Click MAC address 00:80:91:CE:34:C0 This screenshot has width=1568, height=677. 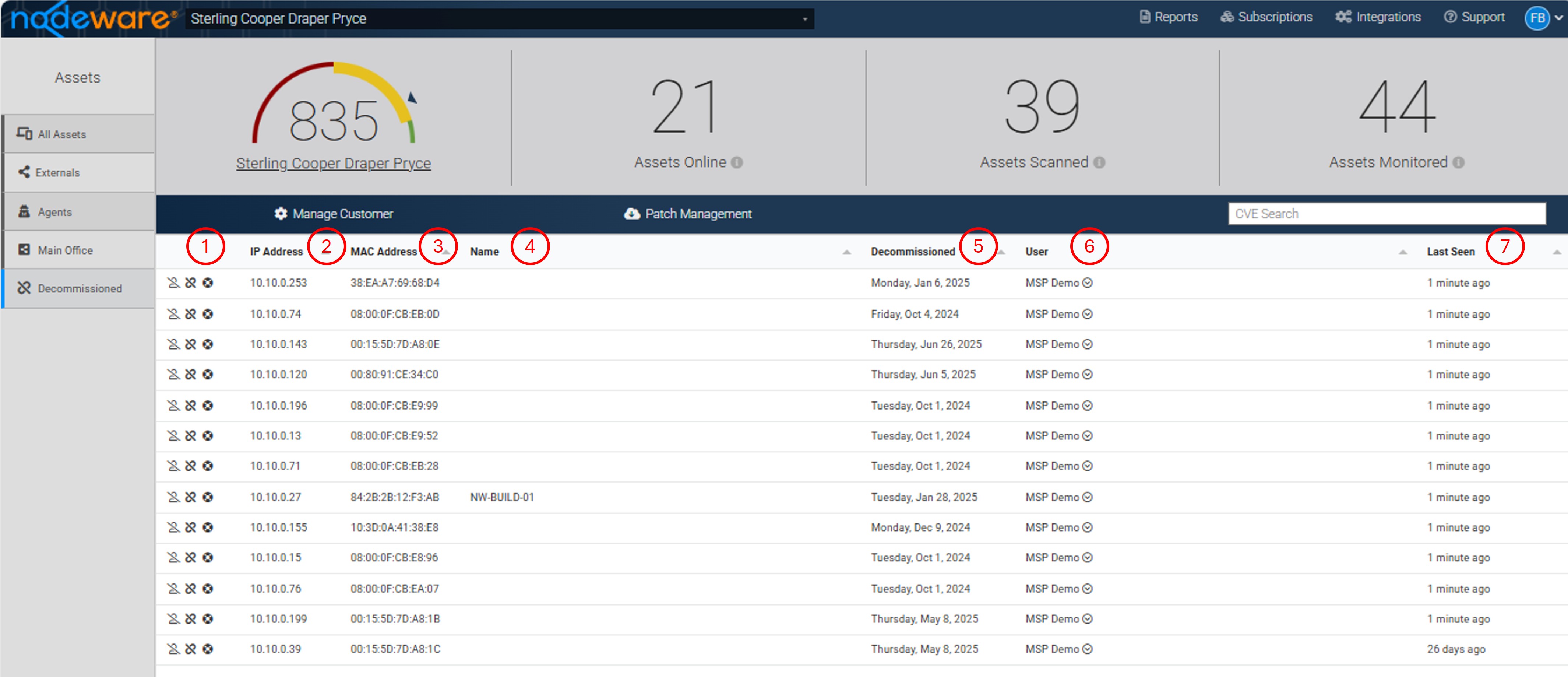(394, 375)
